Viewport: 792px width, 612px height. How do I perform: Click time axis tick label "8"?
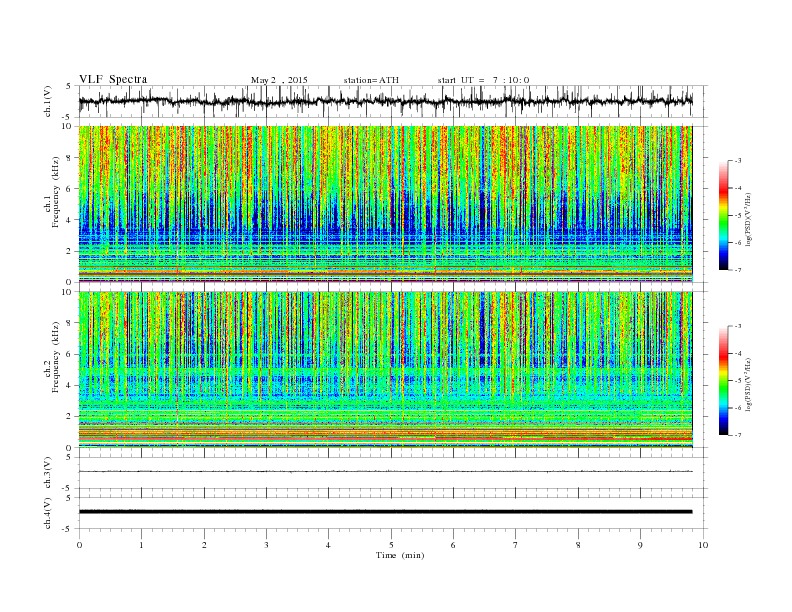578,545
